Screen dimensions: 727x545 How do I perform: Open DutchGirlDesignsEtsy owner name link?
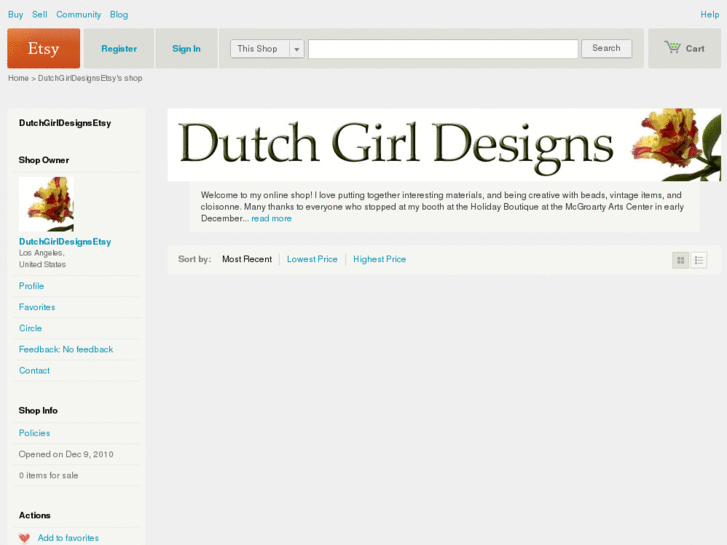pos(65,242)
